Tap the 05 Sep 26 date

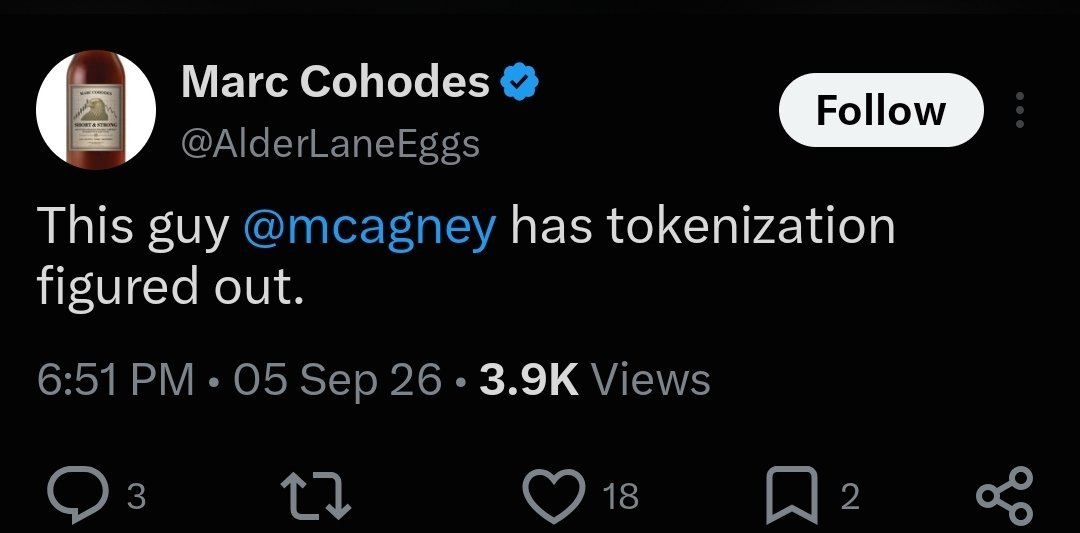337,380
